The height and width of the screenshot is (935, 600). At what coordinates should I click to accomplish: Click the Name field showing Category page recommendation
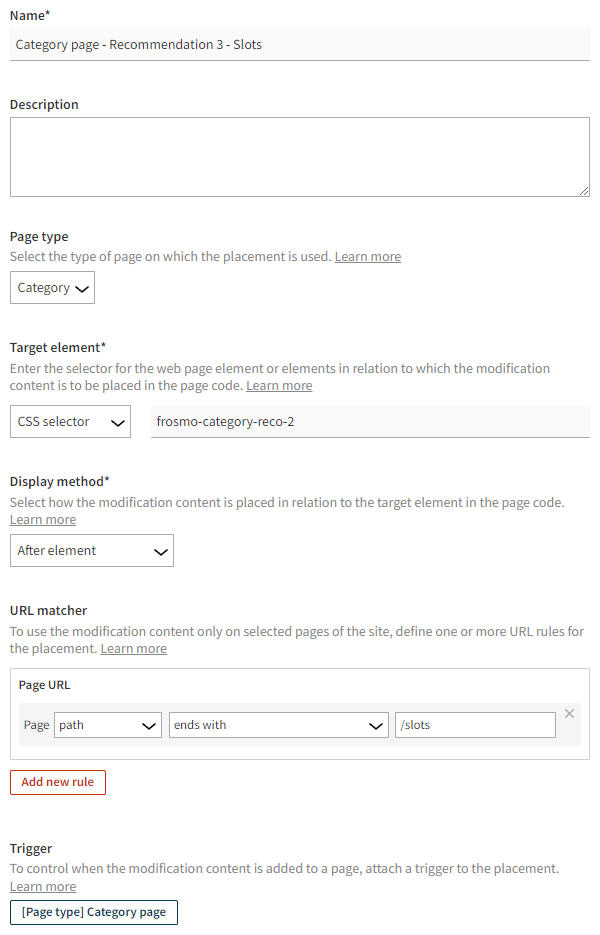click(300, 44)
